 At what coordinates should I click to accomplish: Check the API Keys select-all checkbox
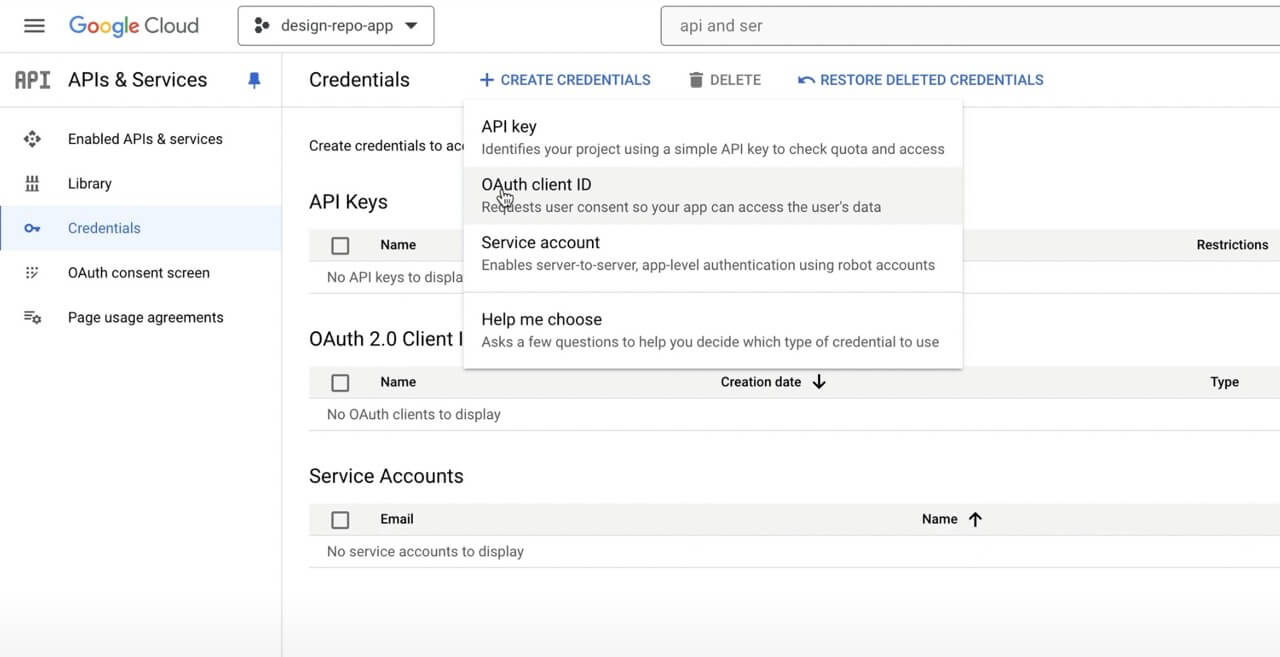(340, 244)
